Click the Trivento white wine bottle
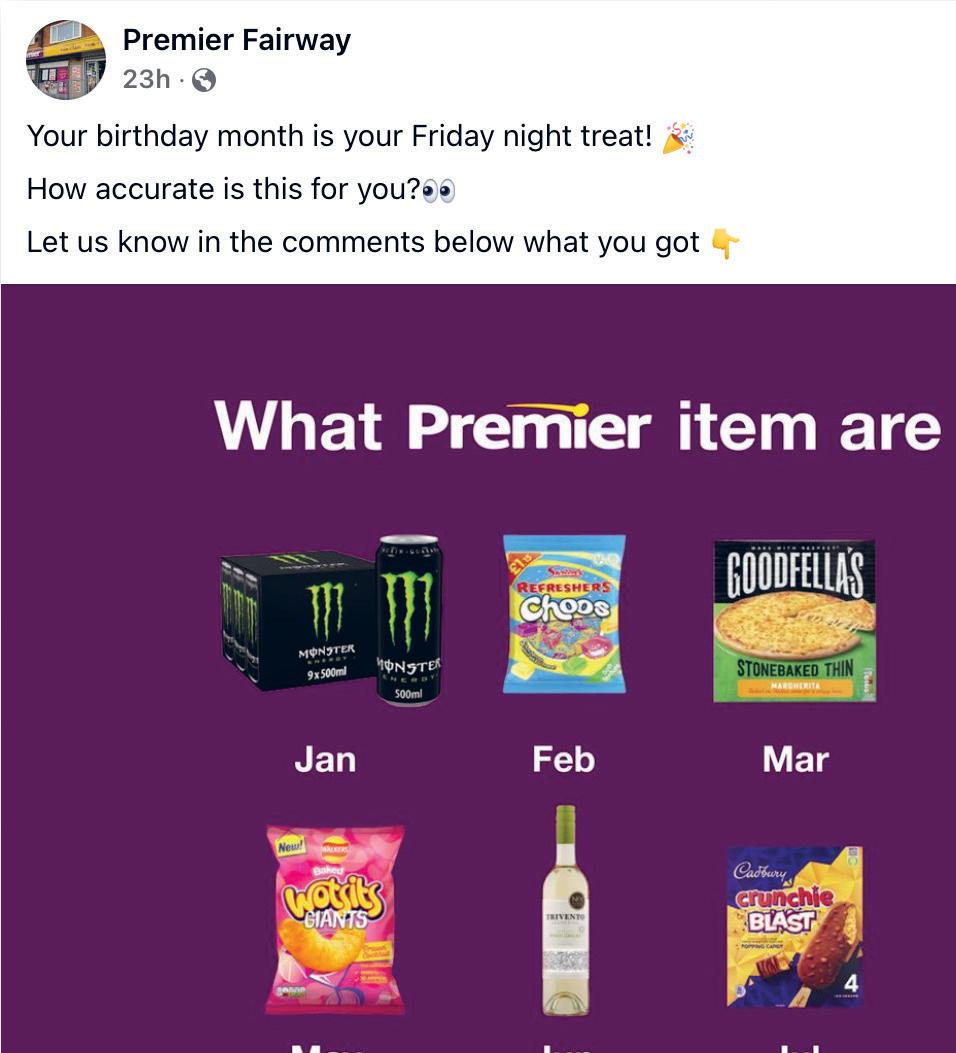The width and height of the screenshot is (956, 1053). (x=565, y=910)
